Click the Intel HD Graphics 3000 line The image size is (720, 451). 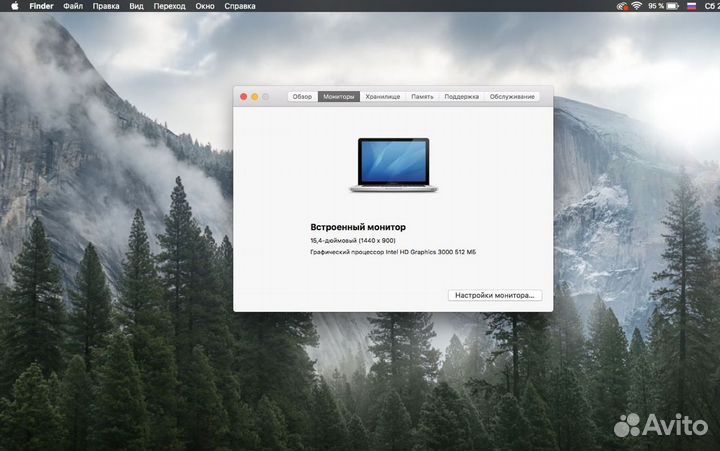pos(393,252)
